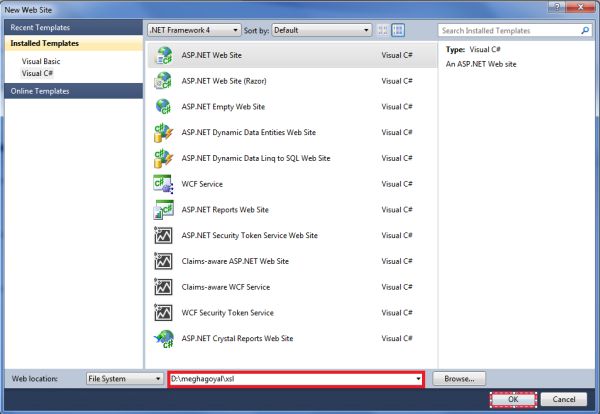The image size is (600, 414).
Task: Select Visual C# in templates tree
Action: [x=38, y=73]
